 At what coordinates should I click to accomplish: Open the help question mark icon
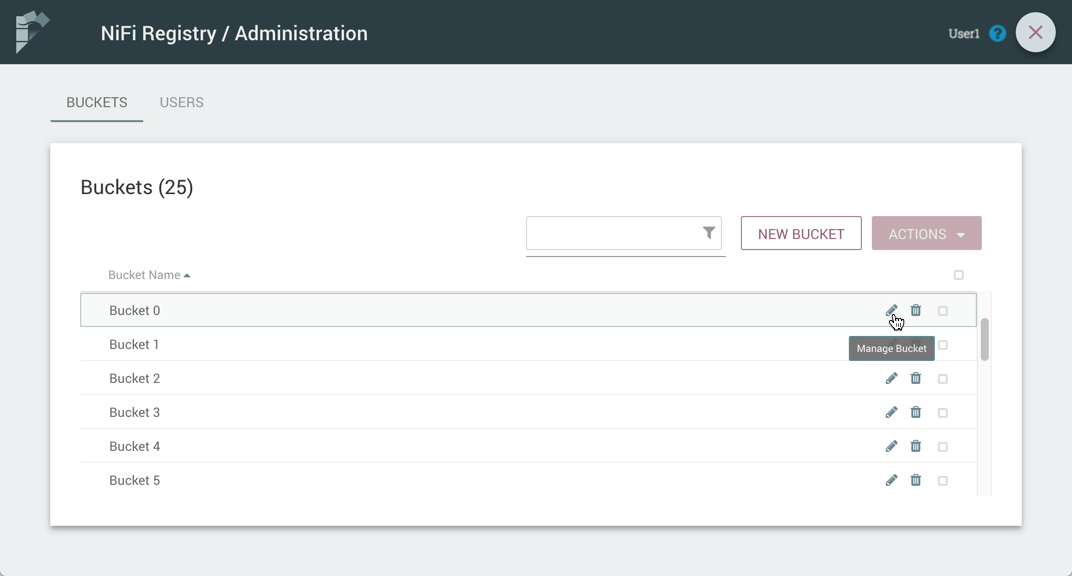[x=997, y=33]
